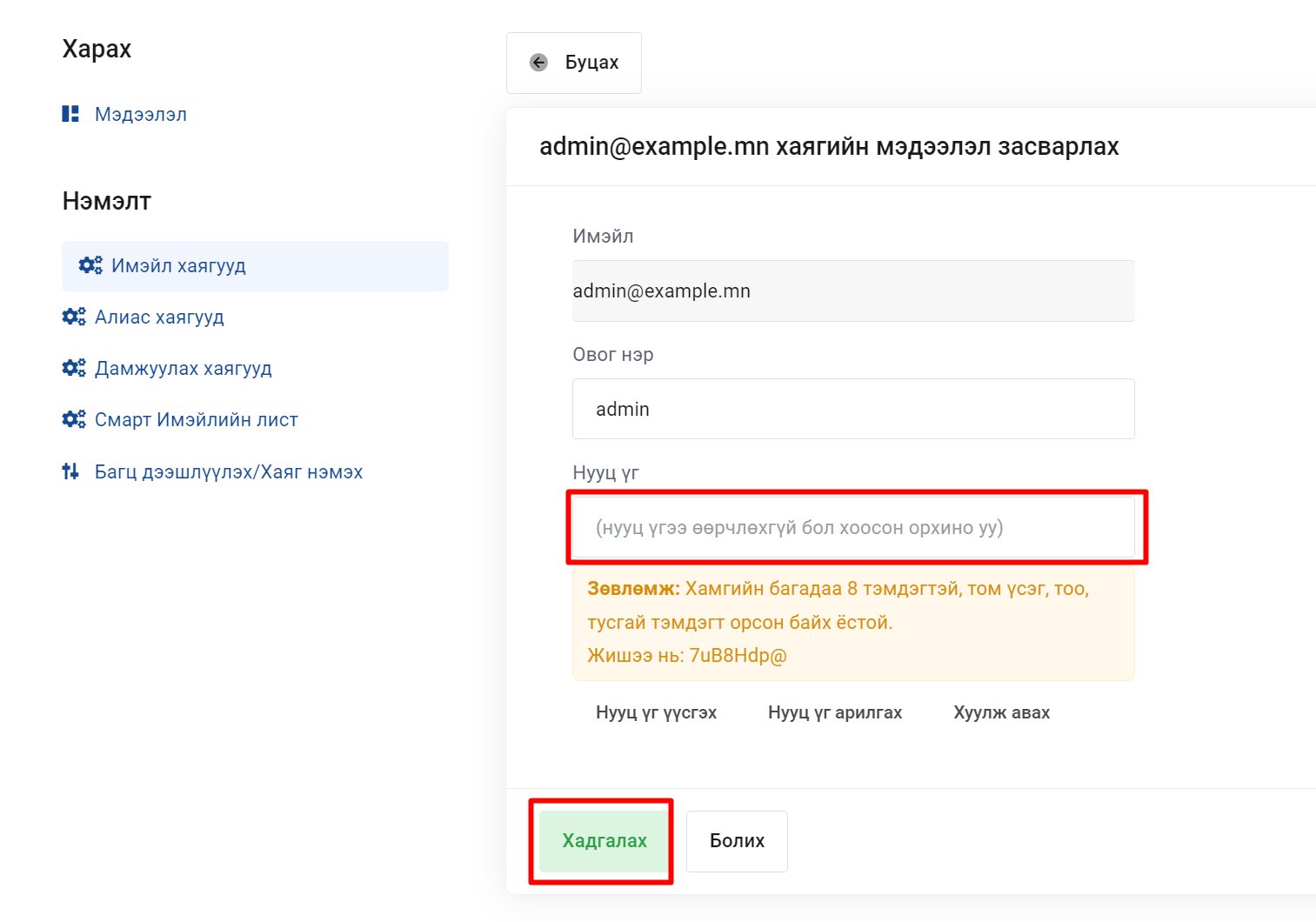Cancel editing with Болих button

pyautogui.click(x=737, y=841)
